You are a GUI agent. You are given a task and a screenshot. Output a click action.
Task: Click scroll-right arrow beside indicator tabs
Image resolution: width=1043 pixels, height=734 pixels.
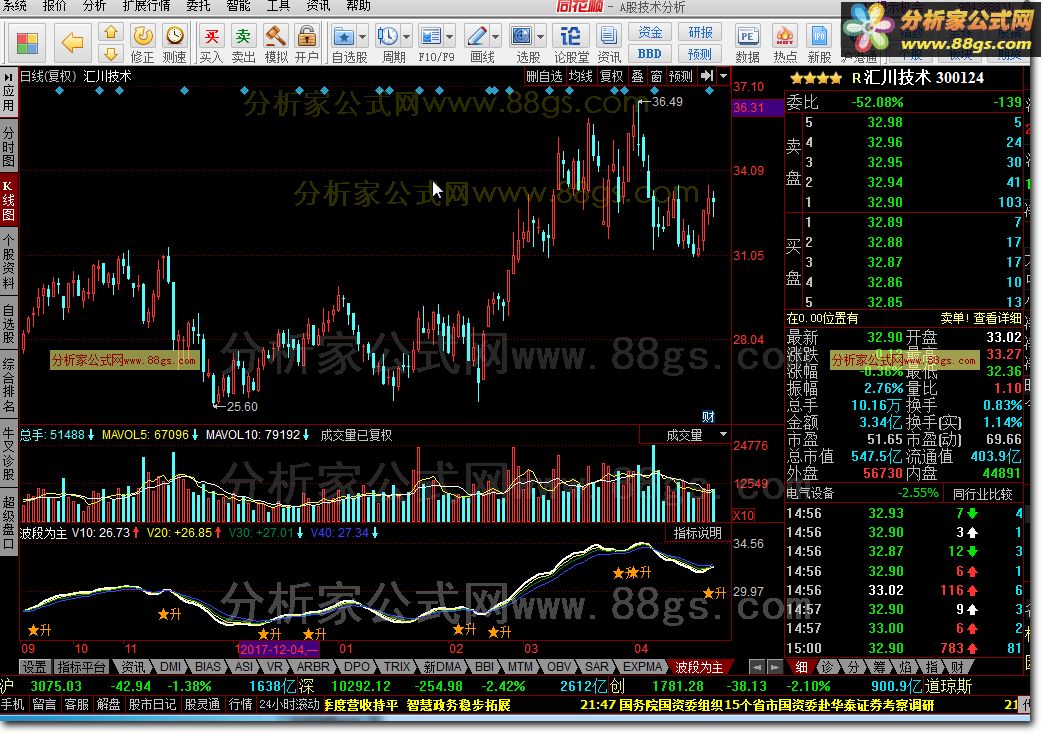[x=774, y=667]
